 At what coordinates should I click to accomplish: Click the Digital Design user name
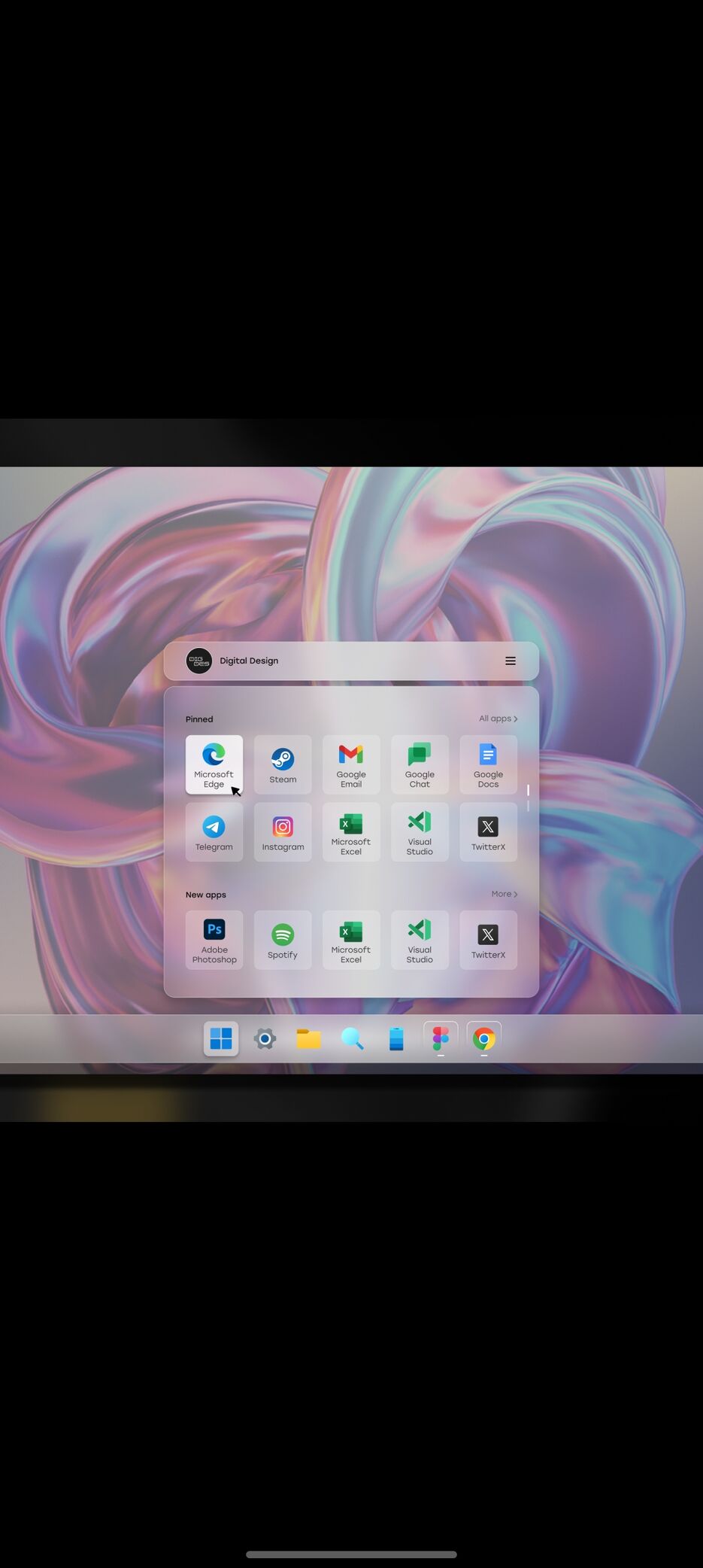249,661
